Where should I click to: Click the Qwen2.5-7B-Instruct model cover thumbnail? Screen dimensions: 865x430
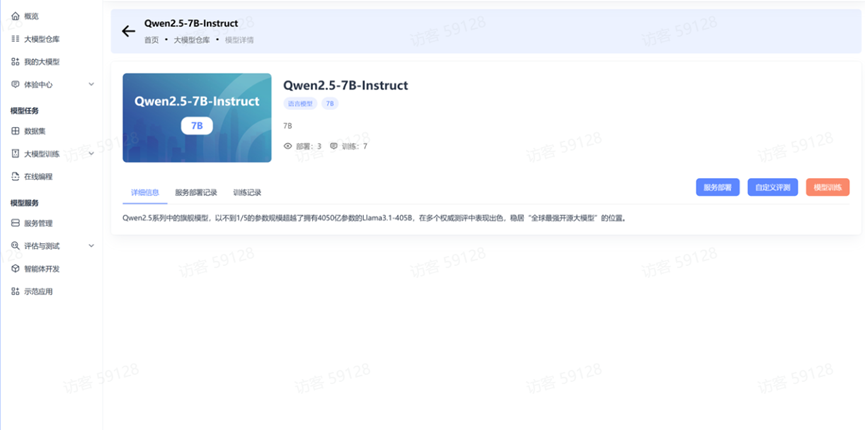point(197,118)
